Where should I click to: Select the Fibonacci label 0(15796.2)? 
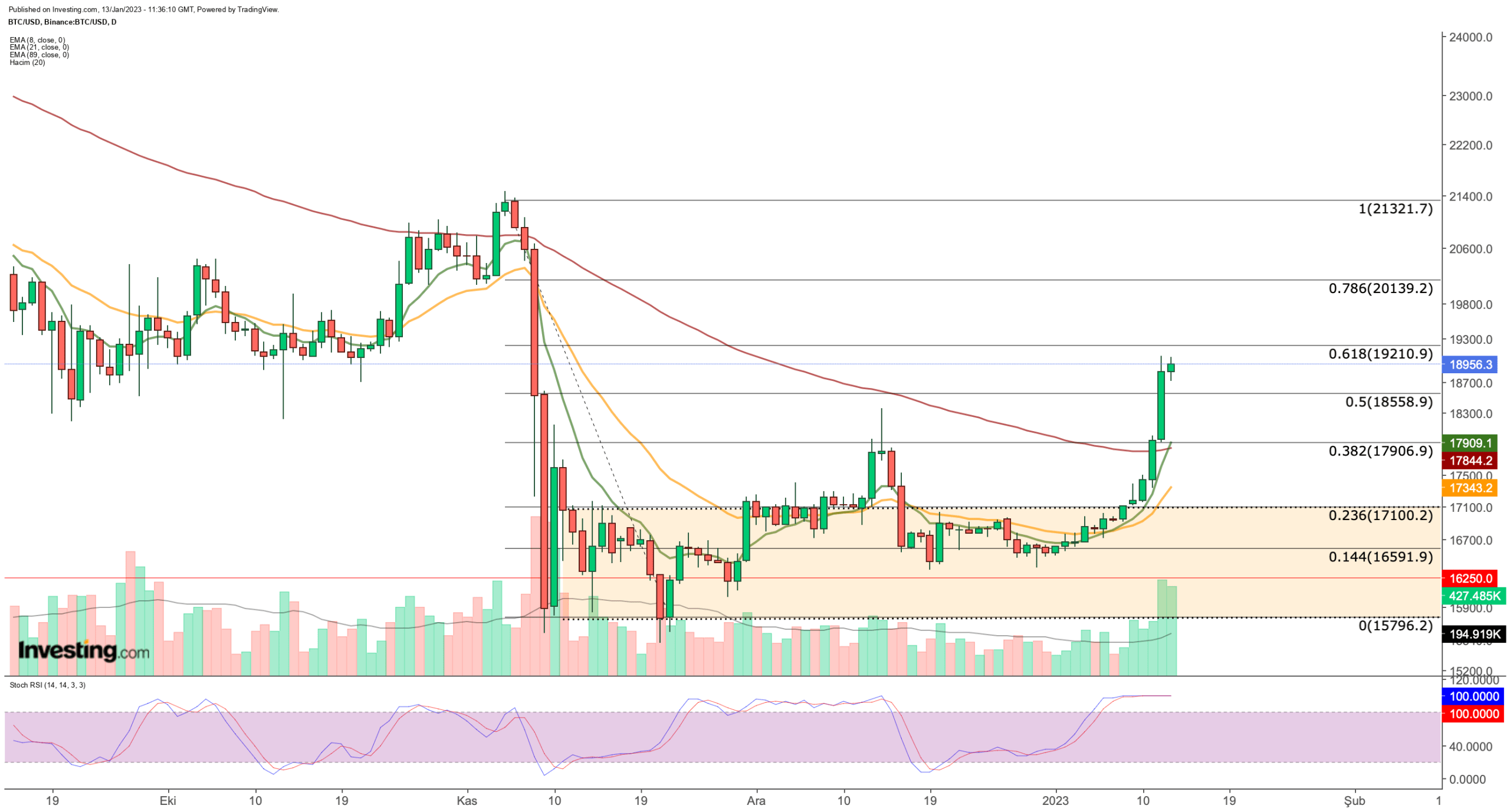[1395, 625]
